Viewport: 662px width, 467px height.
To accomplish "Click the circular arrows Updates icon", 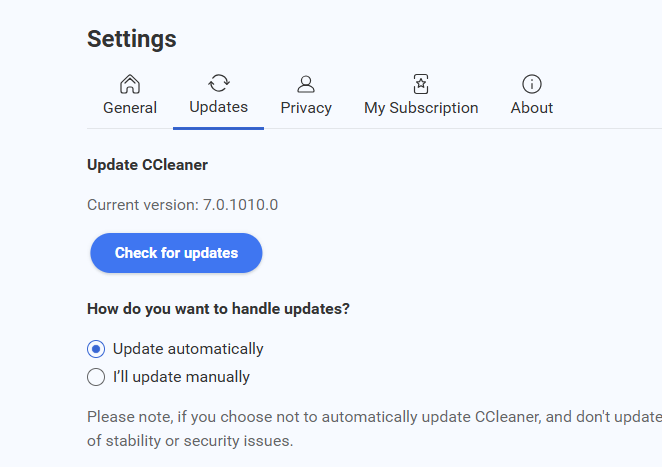I will tap(218, 83).
